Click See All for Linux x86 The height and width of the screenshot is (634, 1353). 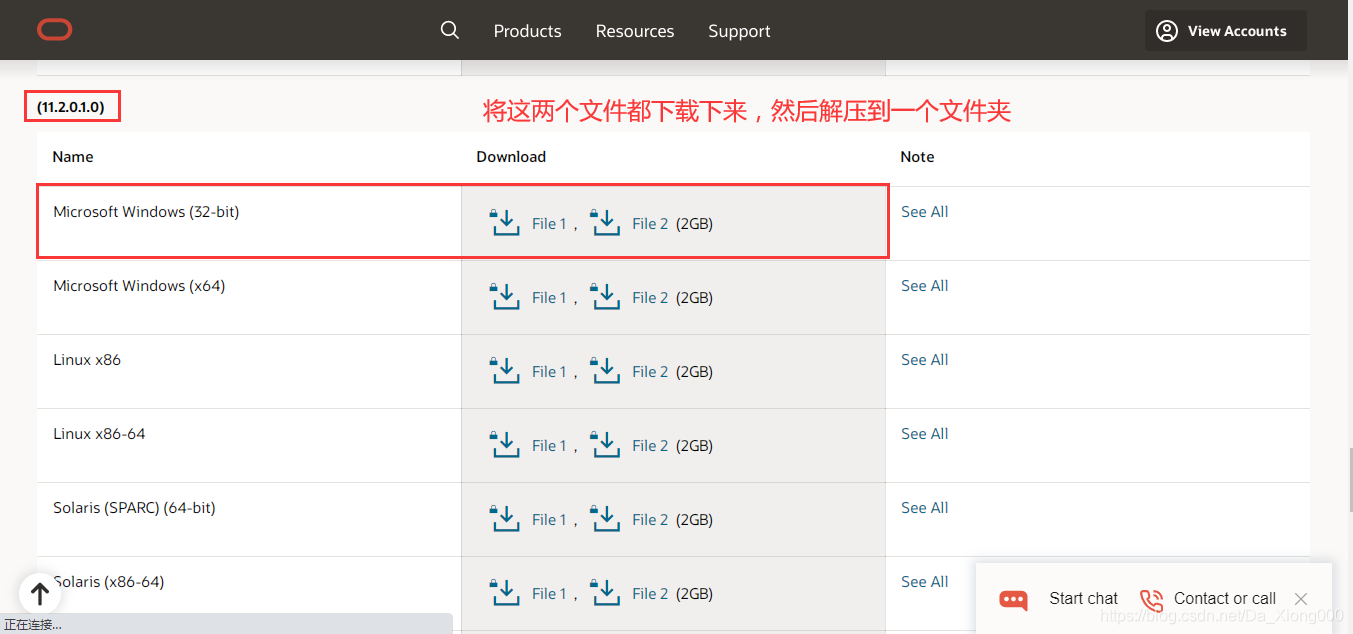click(x=924, y=360)
